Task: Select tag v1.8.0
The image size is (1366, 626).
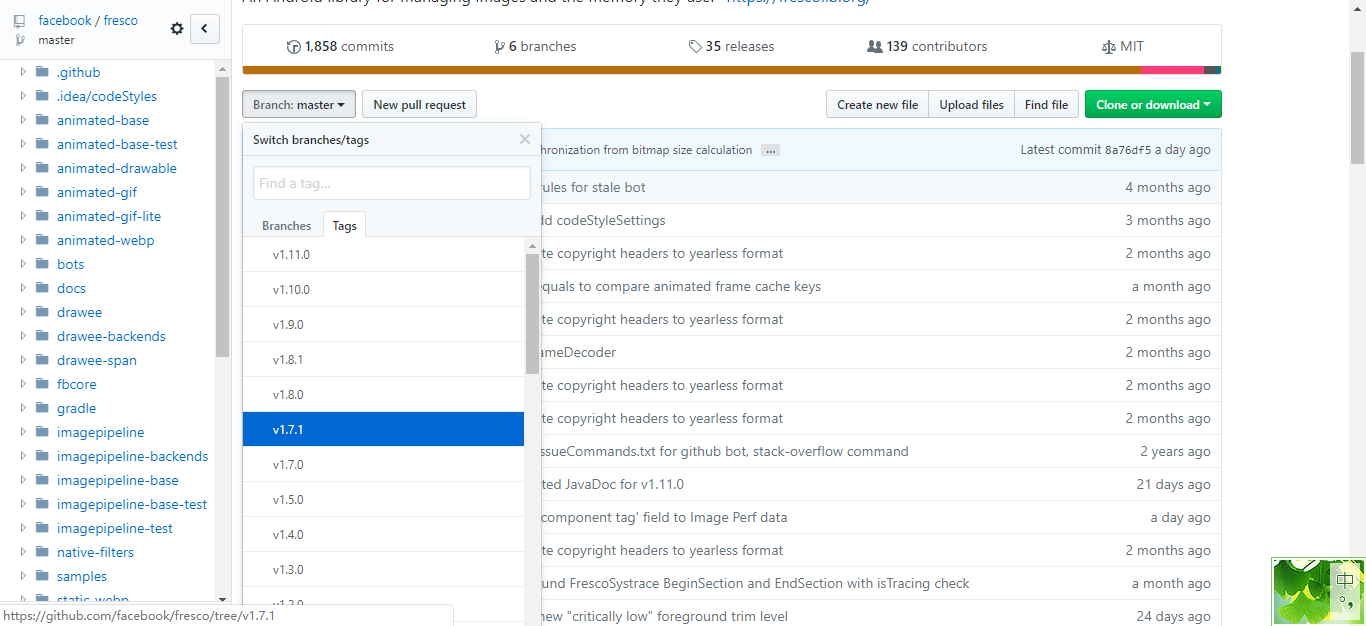Action: pos(383,394)
